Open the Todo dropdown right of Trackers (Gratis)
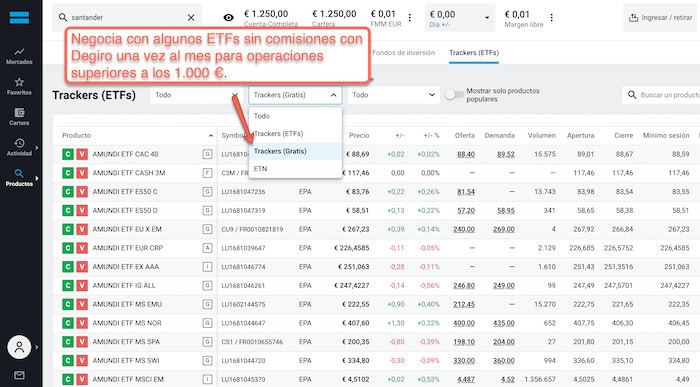 pos(393,95)
